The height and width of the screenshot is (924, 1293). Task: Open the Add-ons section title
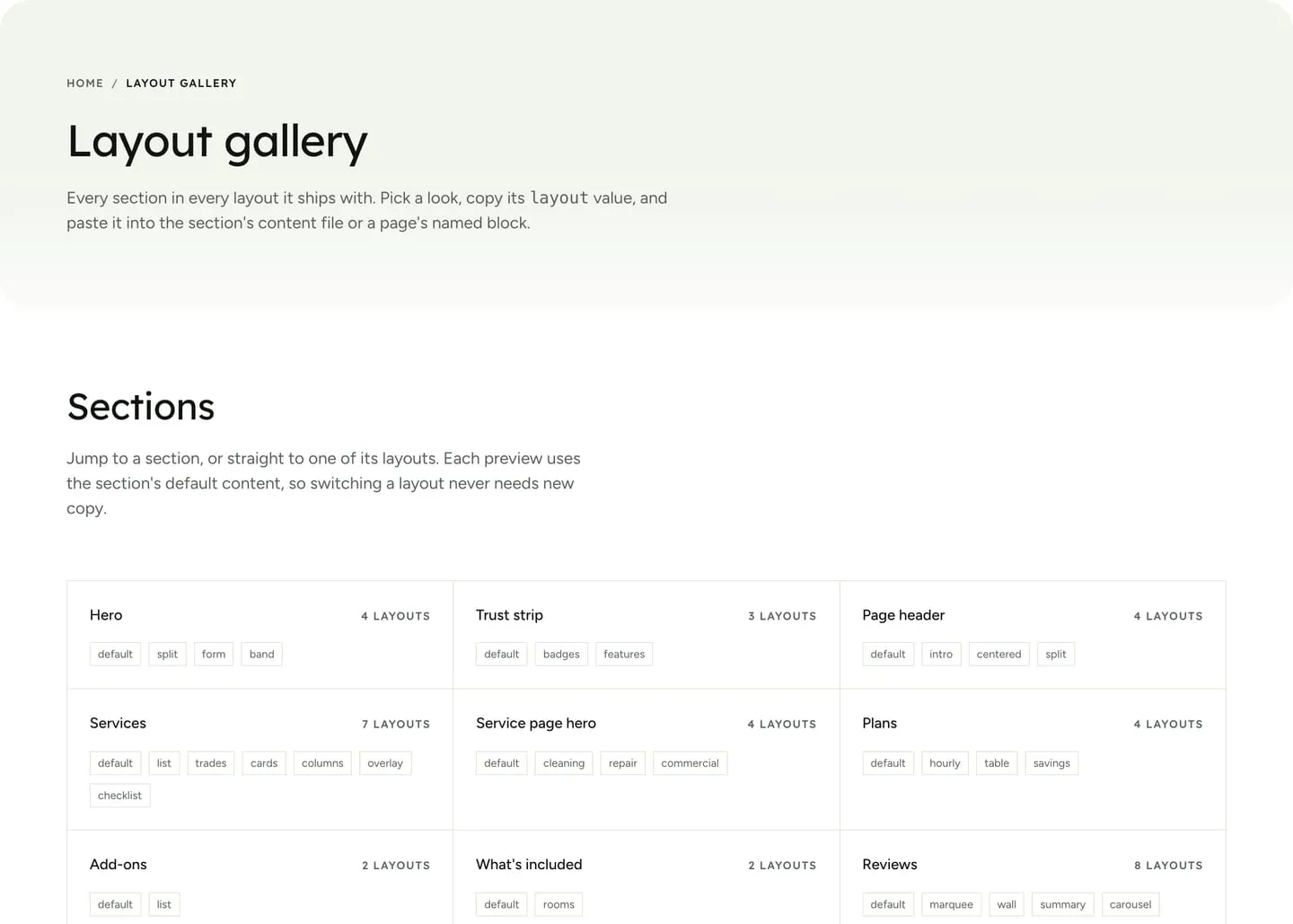119,864
